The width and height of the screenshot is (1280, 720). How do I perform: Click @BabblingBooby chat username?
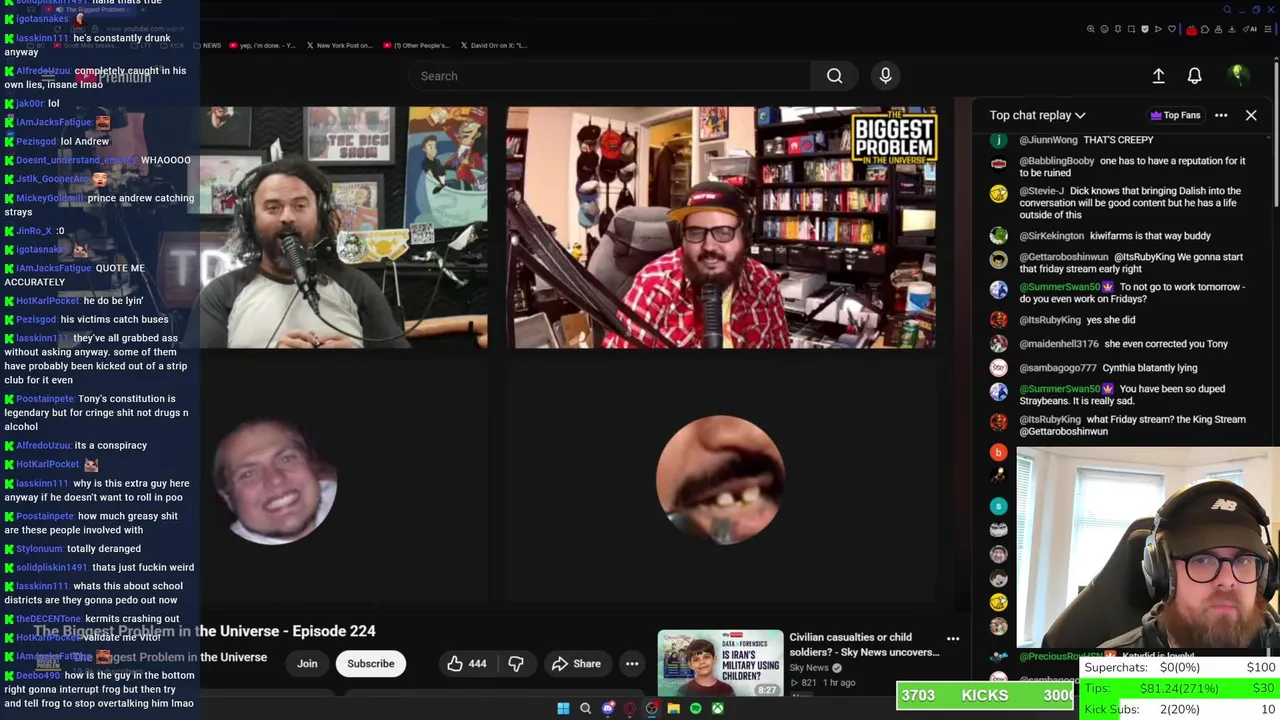[x=1057, y=161]
